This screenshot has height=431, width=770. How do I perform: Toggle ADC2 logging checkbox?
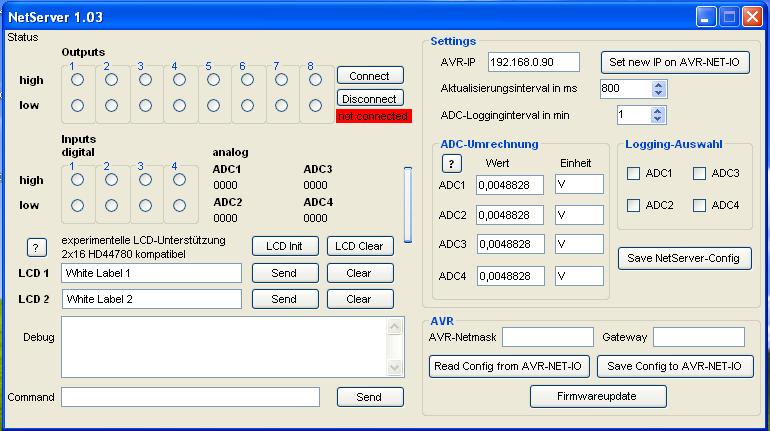(x=633, y=206)
